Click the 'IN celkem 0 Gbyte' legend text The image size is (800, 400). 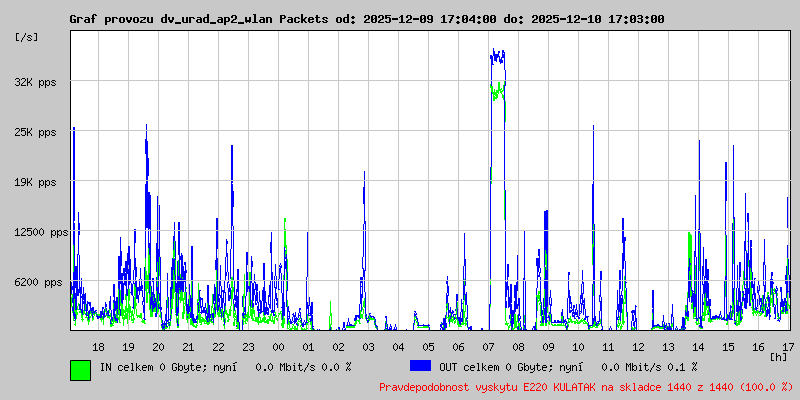click(151, 367)
